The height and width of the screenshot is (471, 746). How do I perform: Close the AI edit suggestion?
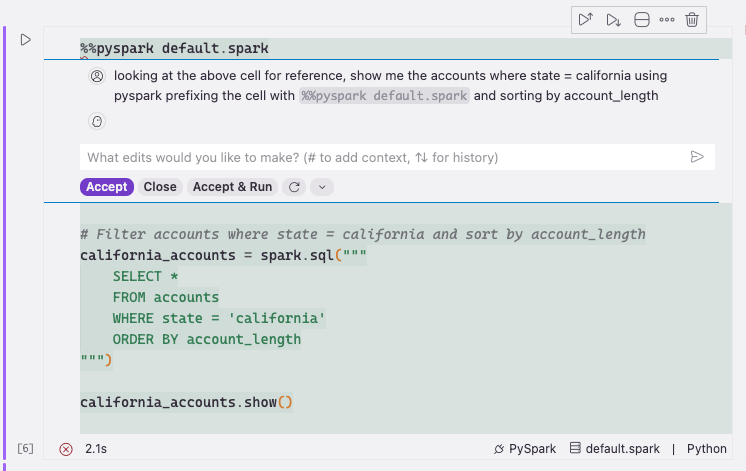tap(160, 187)
